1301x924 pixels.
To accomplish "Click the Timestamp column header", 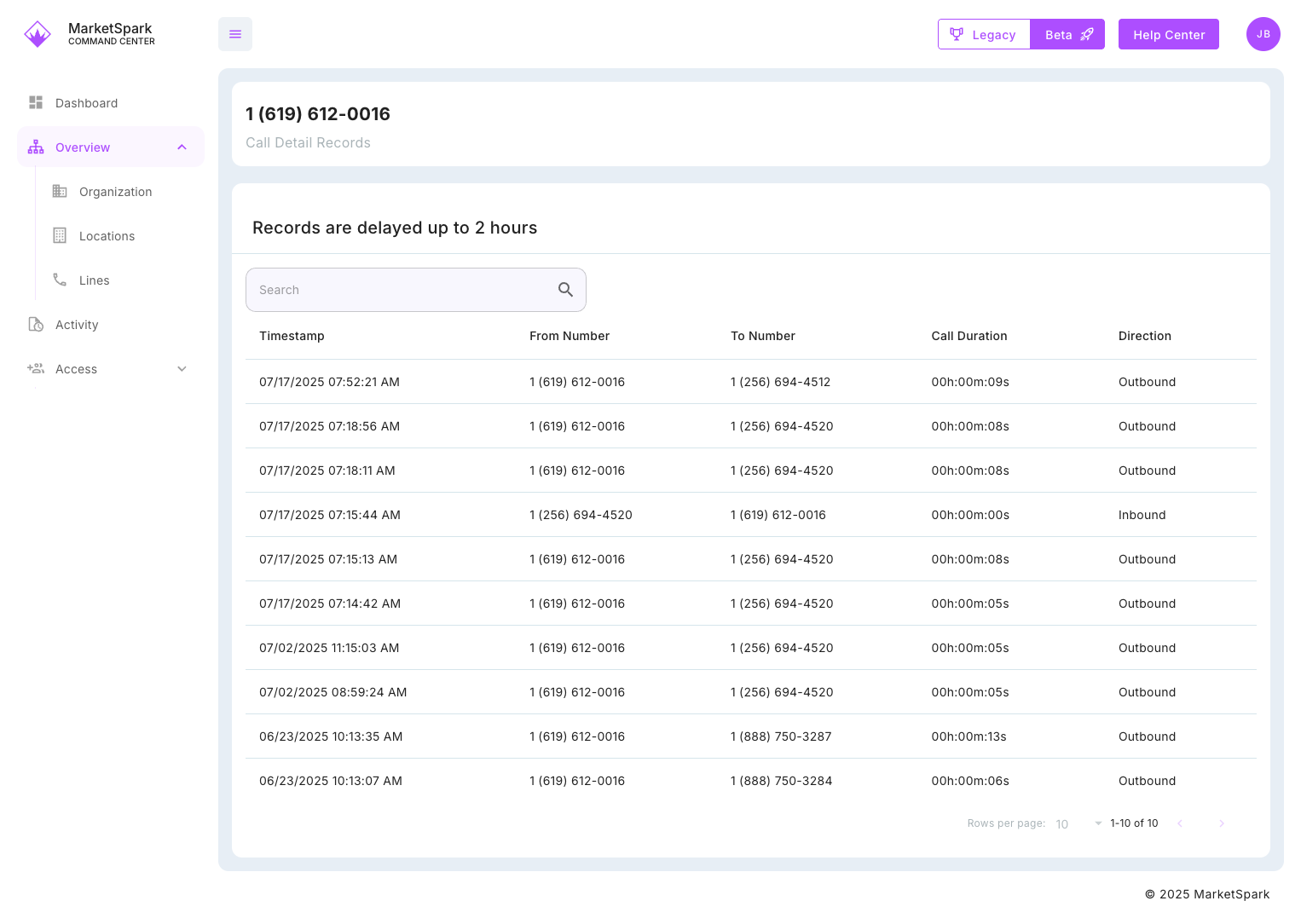I will (292, 336).
